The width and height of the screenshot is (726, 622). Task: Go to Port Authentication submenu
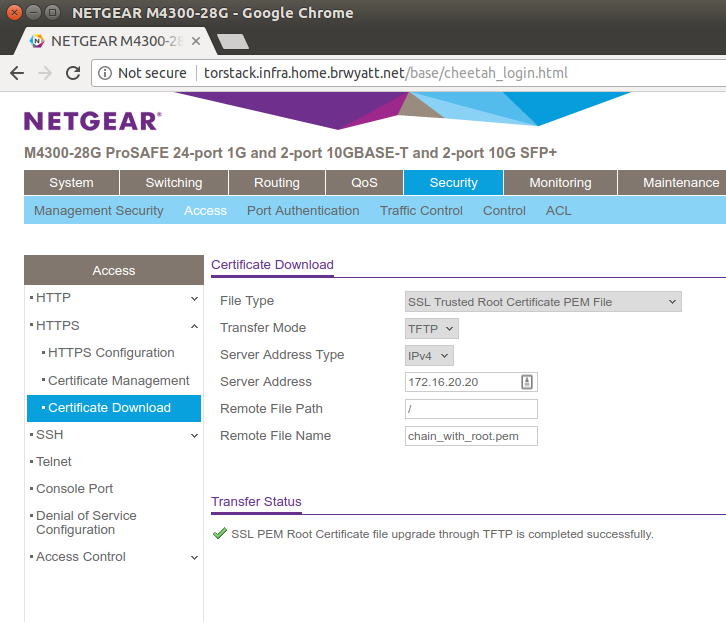pos(303,211)
